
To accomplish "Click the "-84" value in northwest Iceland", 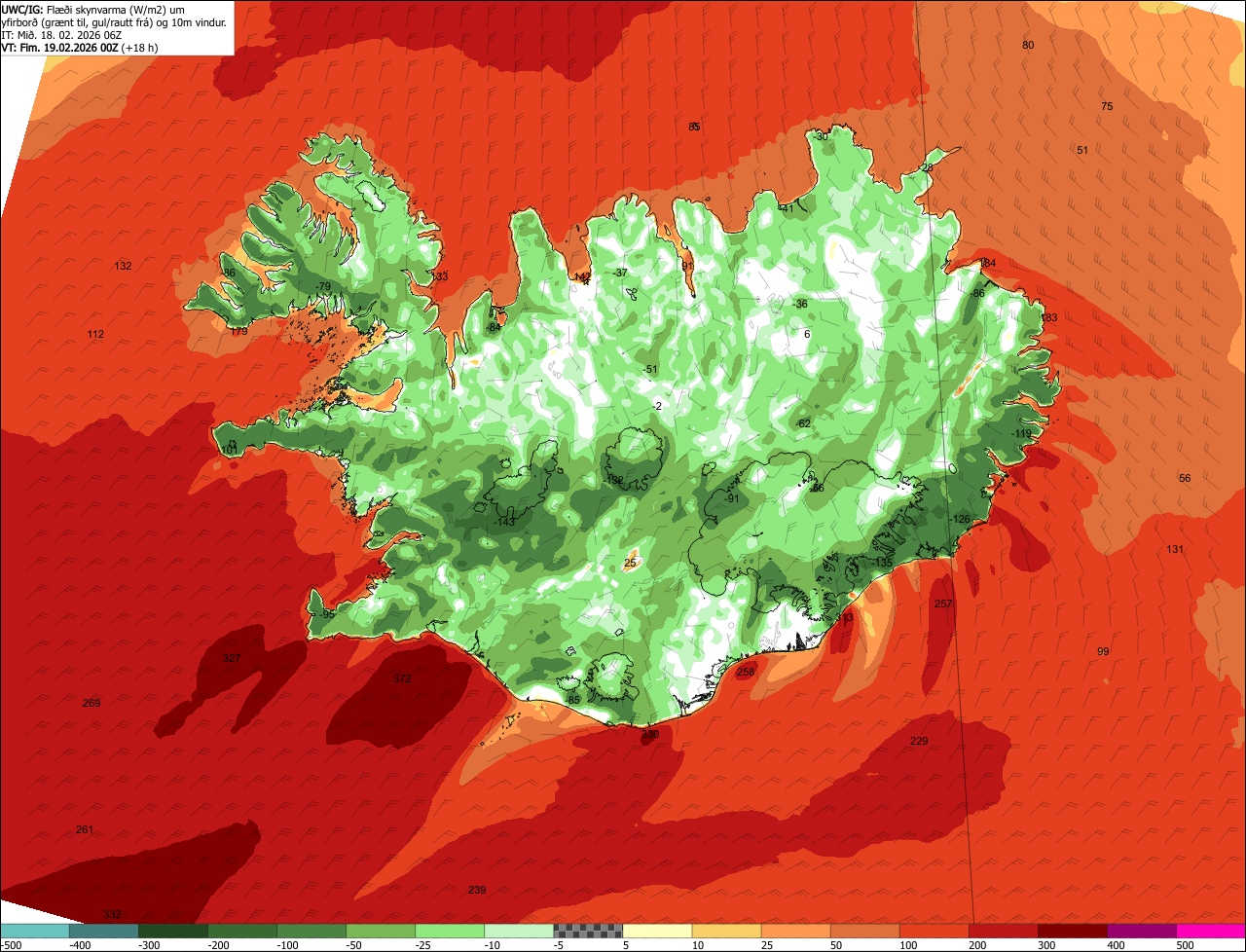I will tap(494, 327).
